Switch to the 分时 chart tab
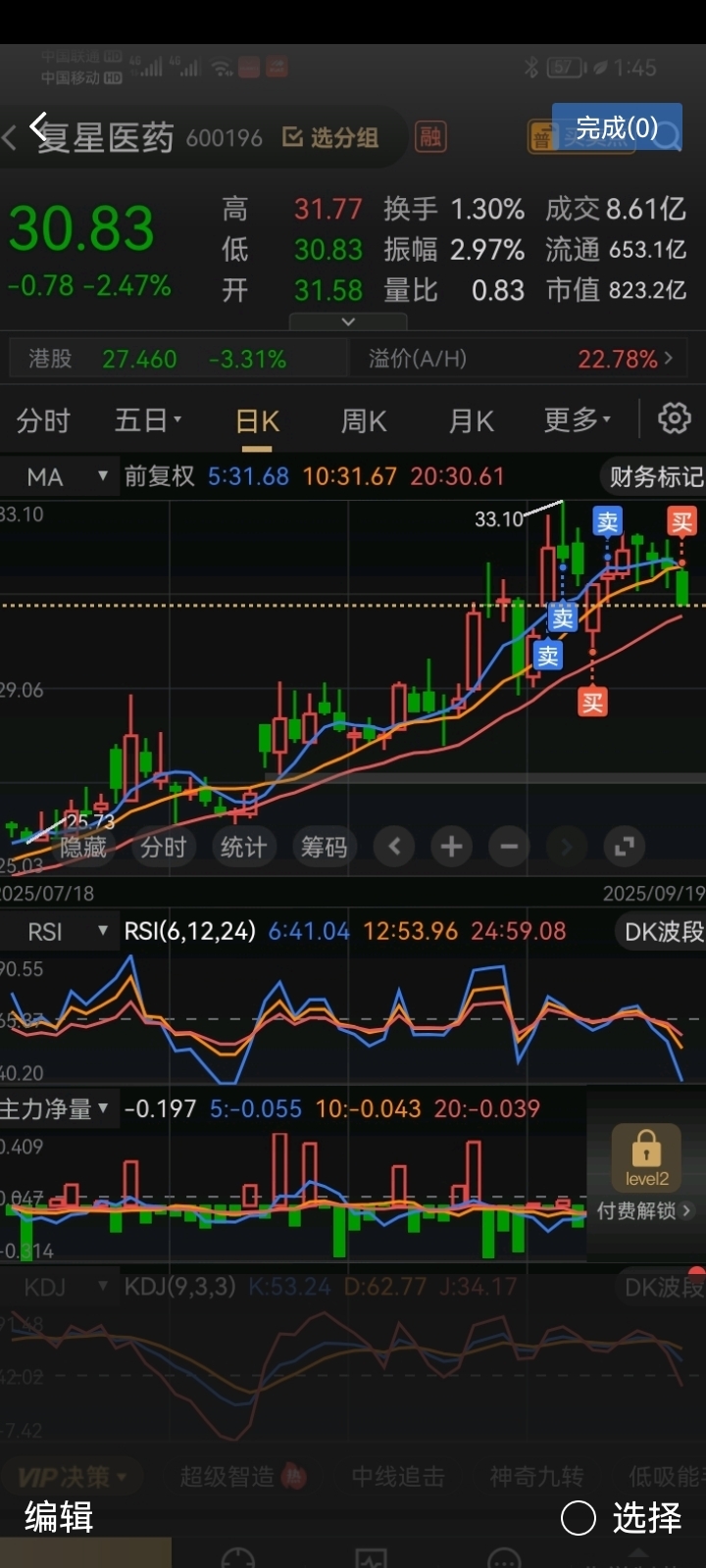This screenshot has height=1568, width=706. [43, 420]
